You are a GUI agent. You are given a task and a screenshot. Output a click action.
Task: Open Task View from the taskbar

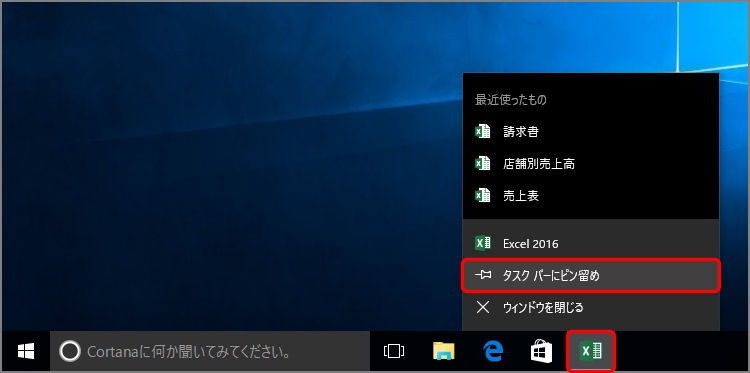click(394, 352)
